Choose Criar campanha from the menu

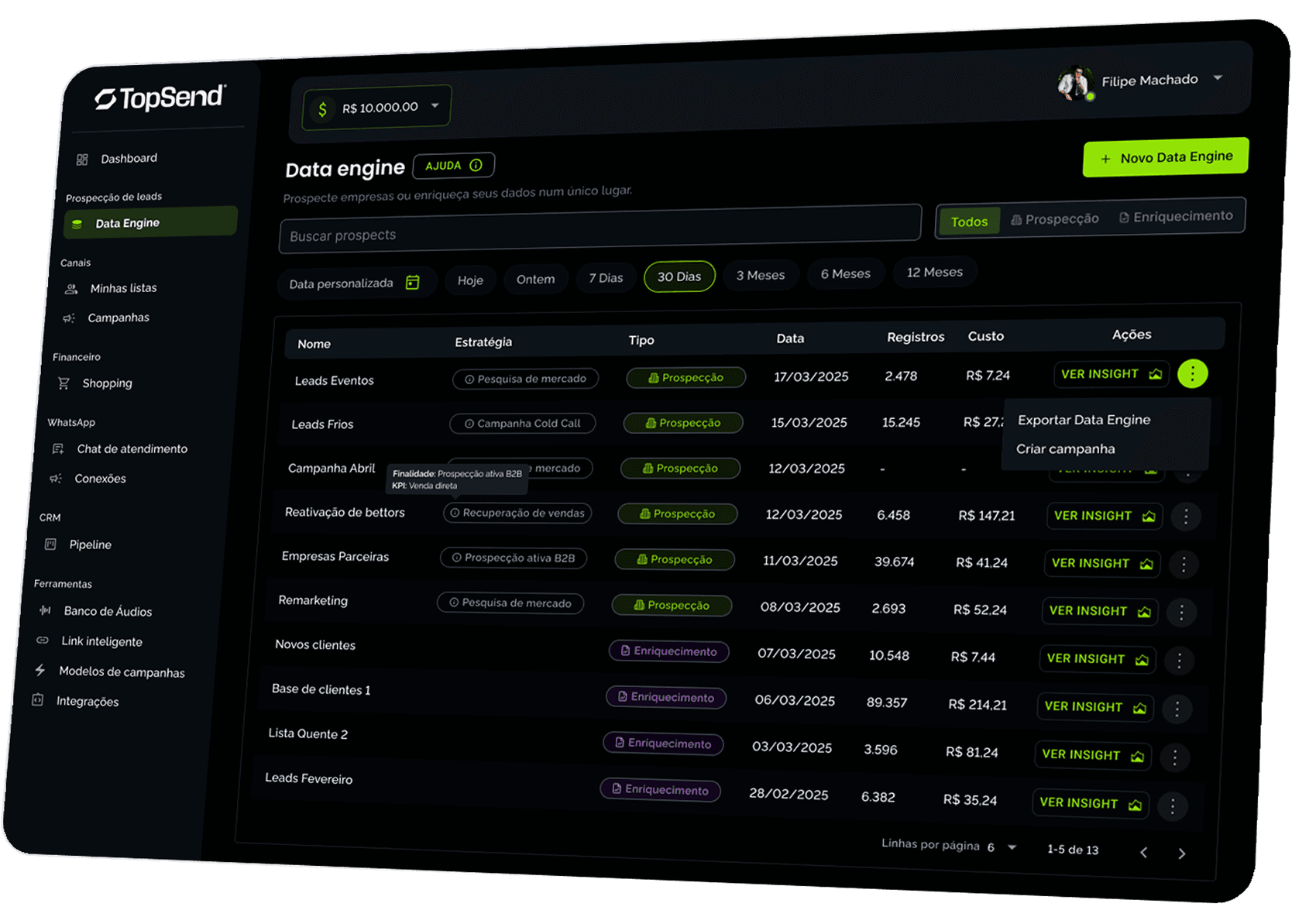(x=1066, y=448)
